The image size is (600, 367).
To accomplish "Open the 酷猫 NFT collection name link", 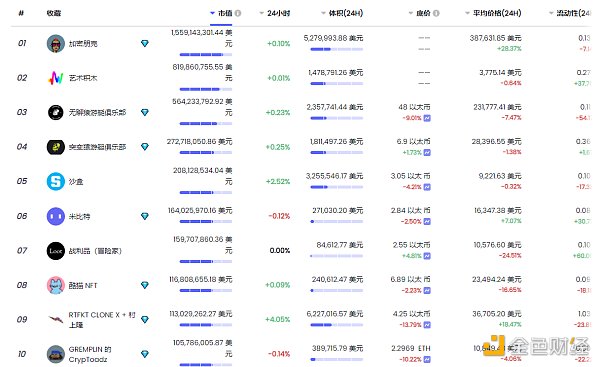I will pos(83,285).
